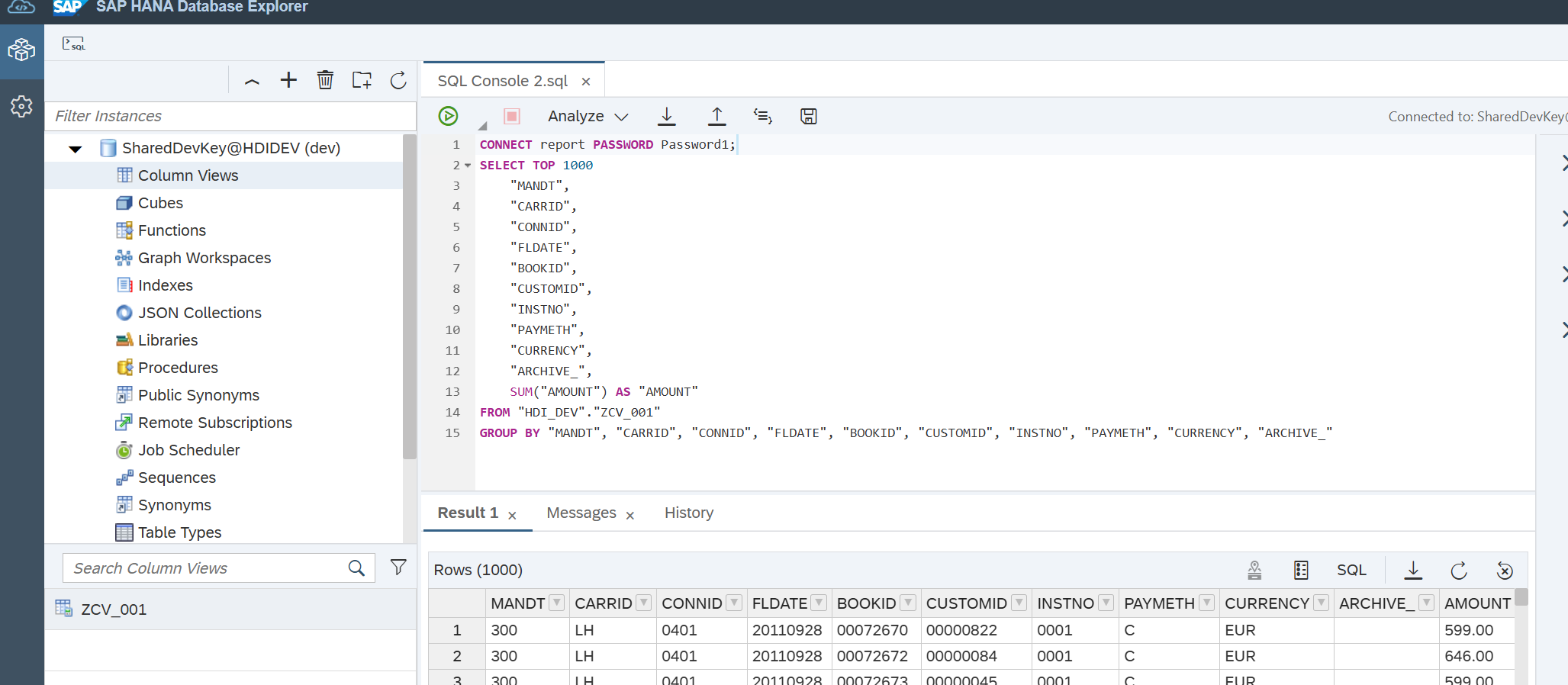
Task: Open the ZCV_001 column view item
Action: (x=230, y=609)
